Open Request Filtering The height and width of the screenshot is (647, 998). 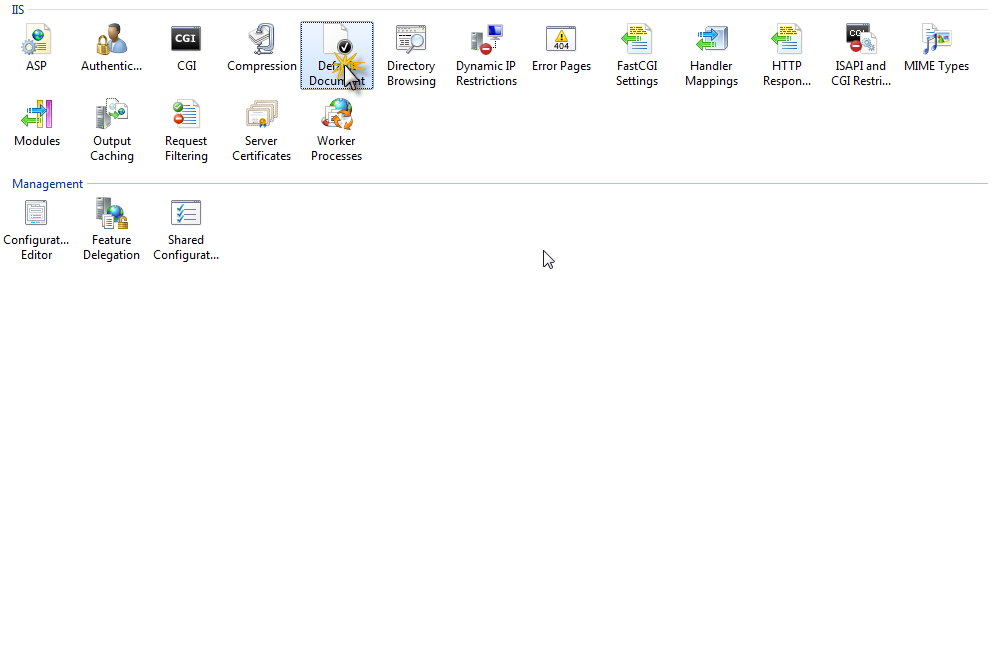coord(186,130)
